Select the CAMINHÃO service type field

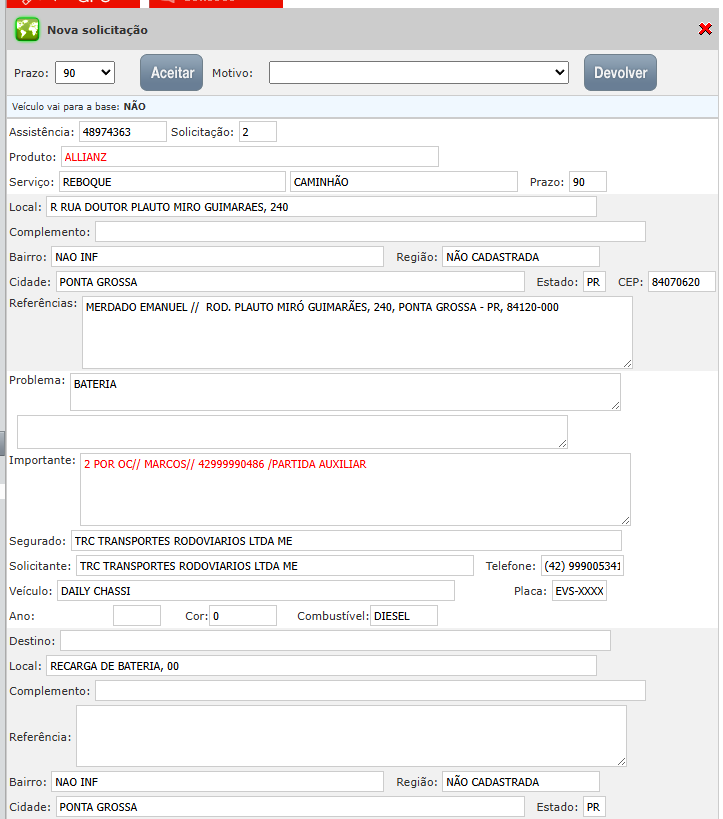[x=404, y=182]
